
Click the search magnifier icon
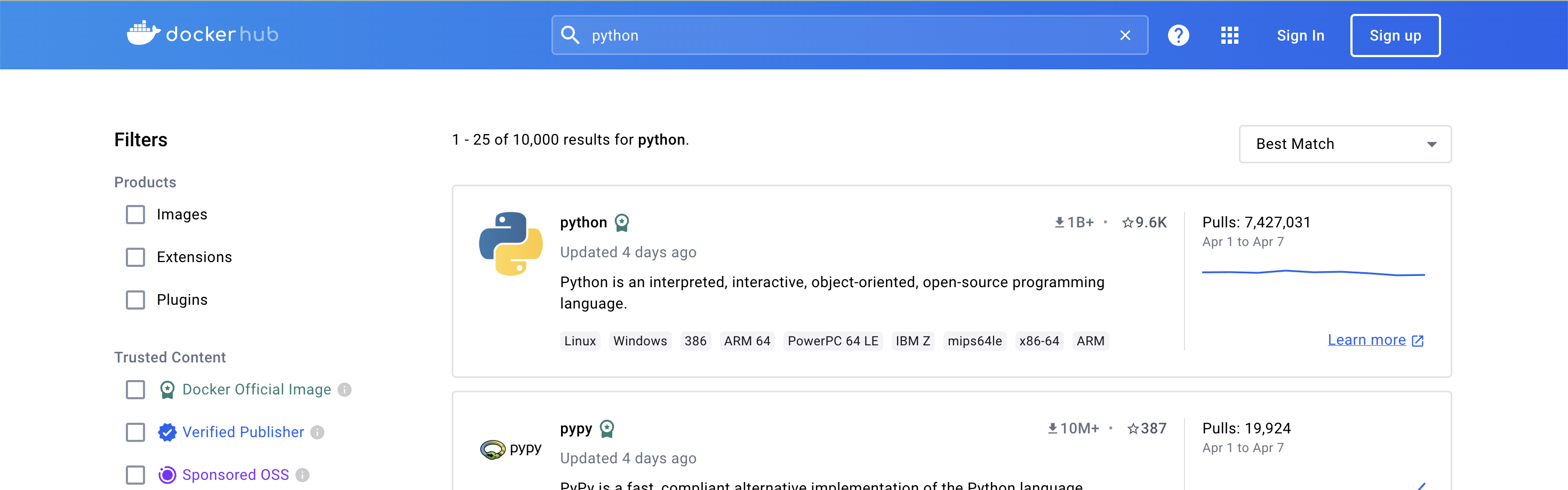pyautogui.click(x=570, y=35)
